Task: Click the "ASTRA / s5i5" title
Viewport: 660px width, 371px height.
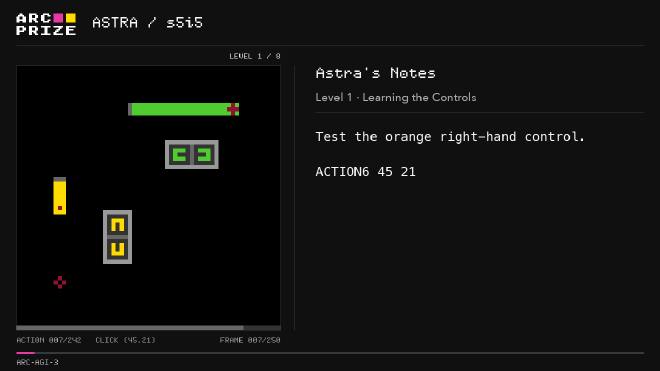Action: 147,23
